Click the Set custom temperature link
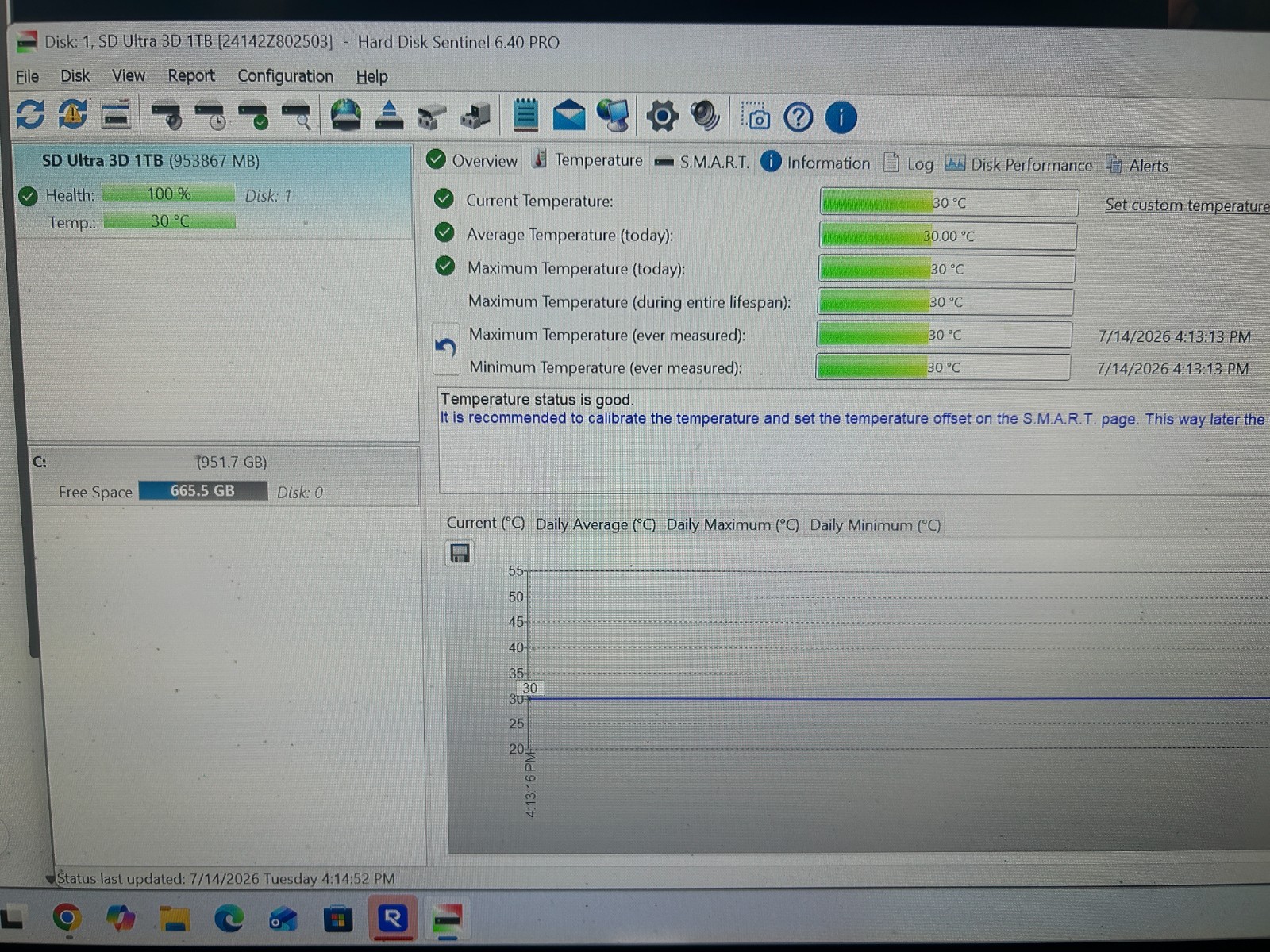This screenshot has height=952, width=1270. (x=1187, y=205)
